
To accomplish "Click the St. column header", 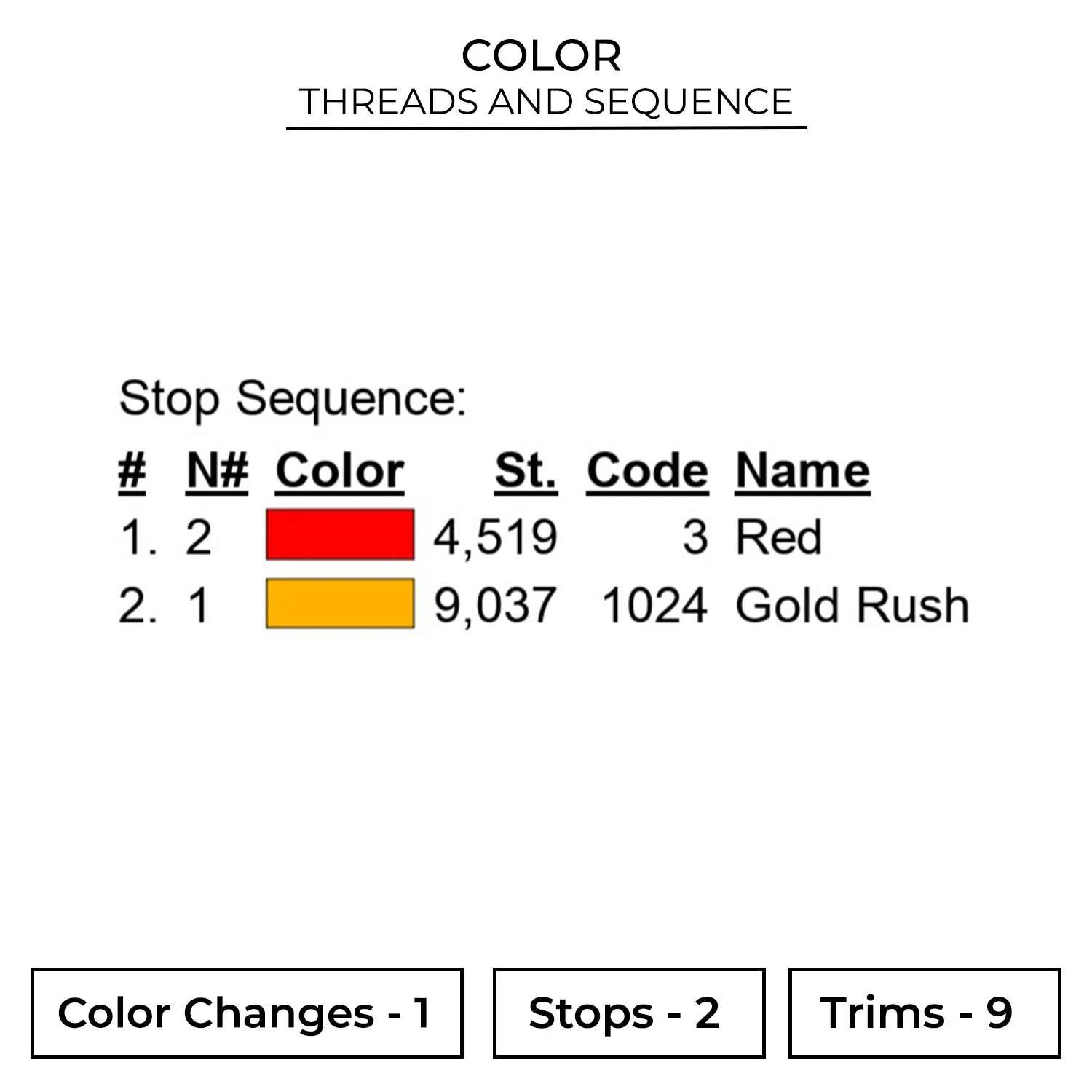I will pos(526,471).
